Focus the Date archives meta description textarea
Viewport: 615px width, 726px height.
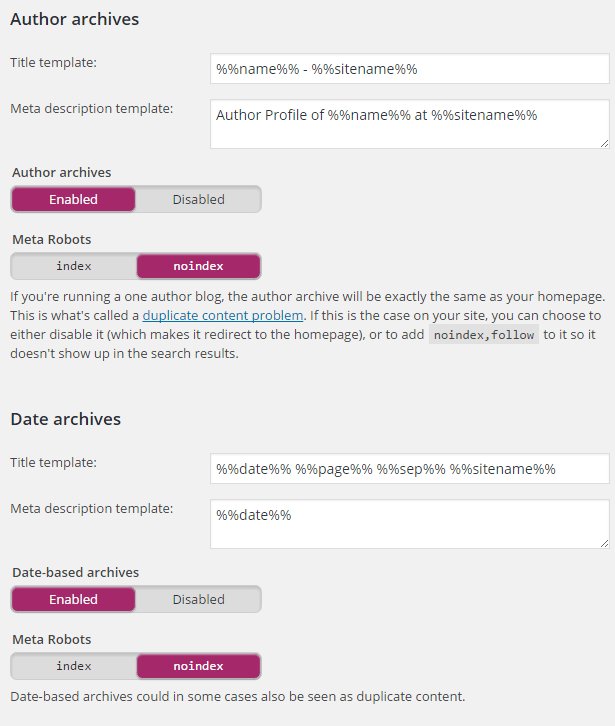pos(410,524)
